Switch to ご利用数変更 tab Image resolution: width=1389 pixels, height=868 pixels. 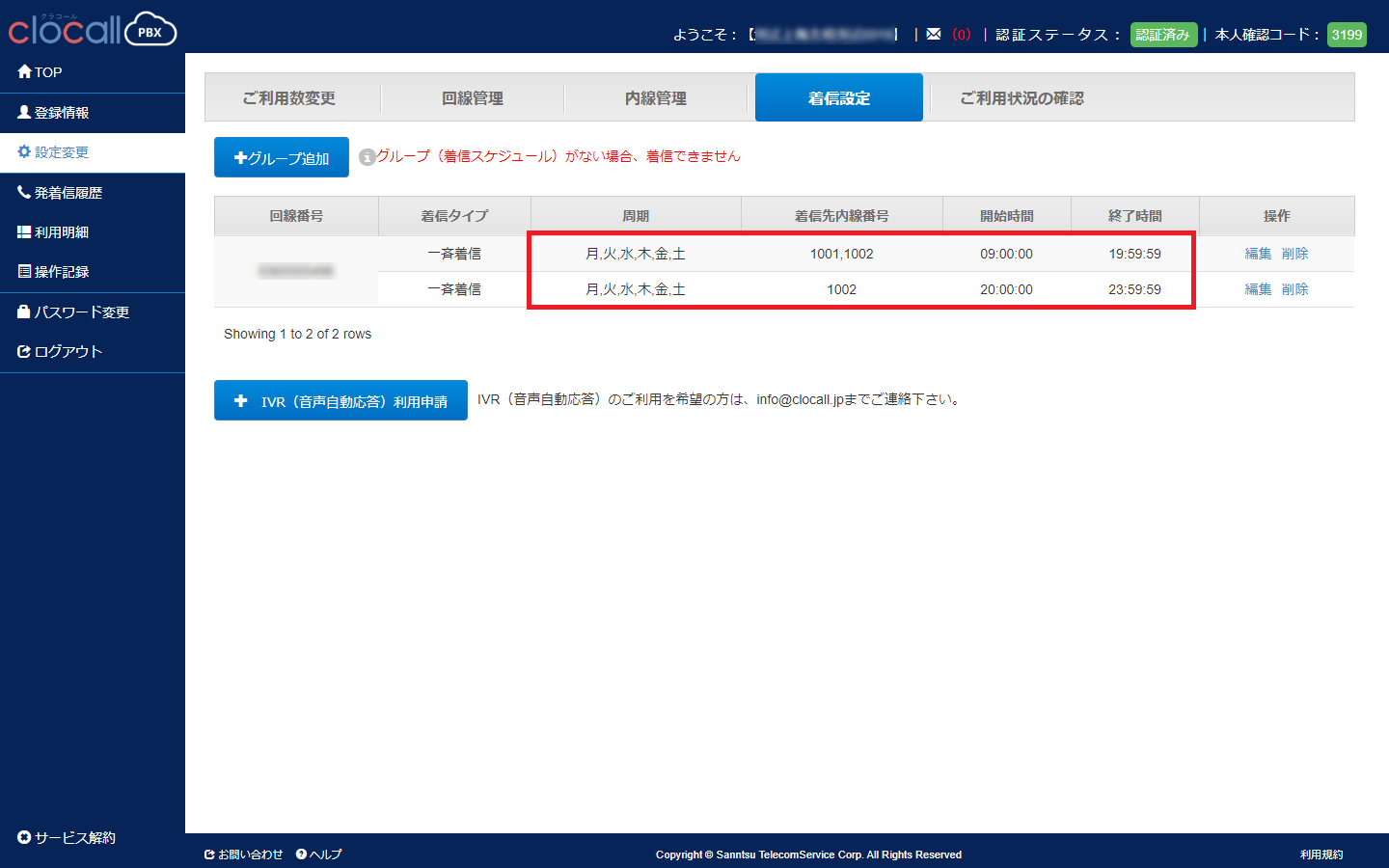tap(289, 98)
